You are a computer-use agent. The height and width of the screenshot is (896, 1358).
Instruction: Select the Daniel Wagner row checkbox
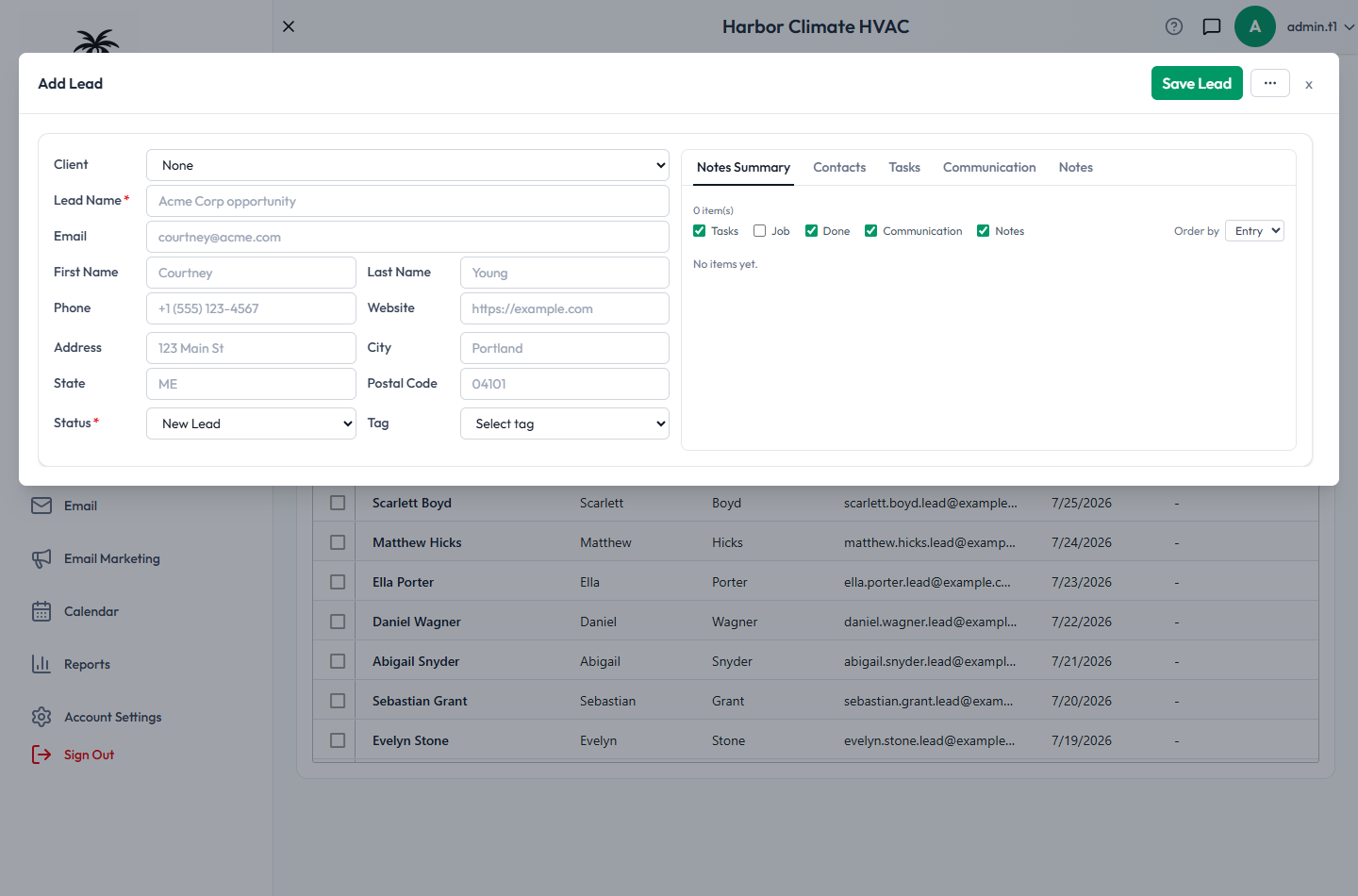tap(338, 622)
